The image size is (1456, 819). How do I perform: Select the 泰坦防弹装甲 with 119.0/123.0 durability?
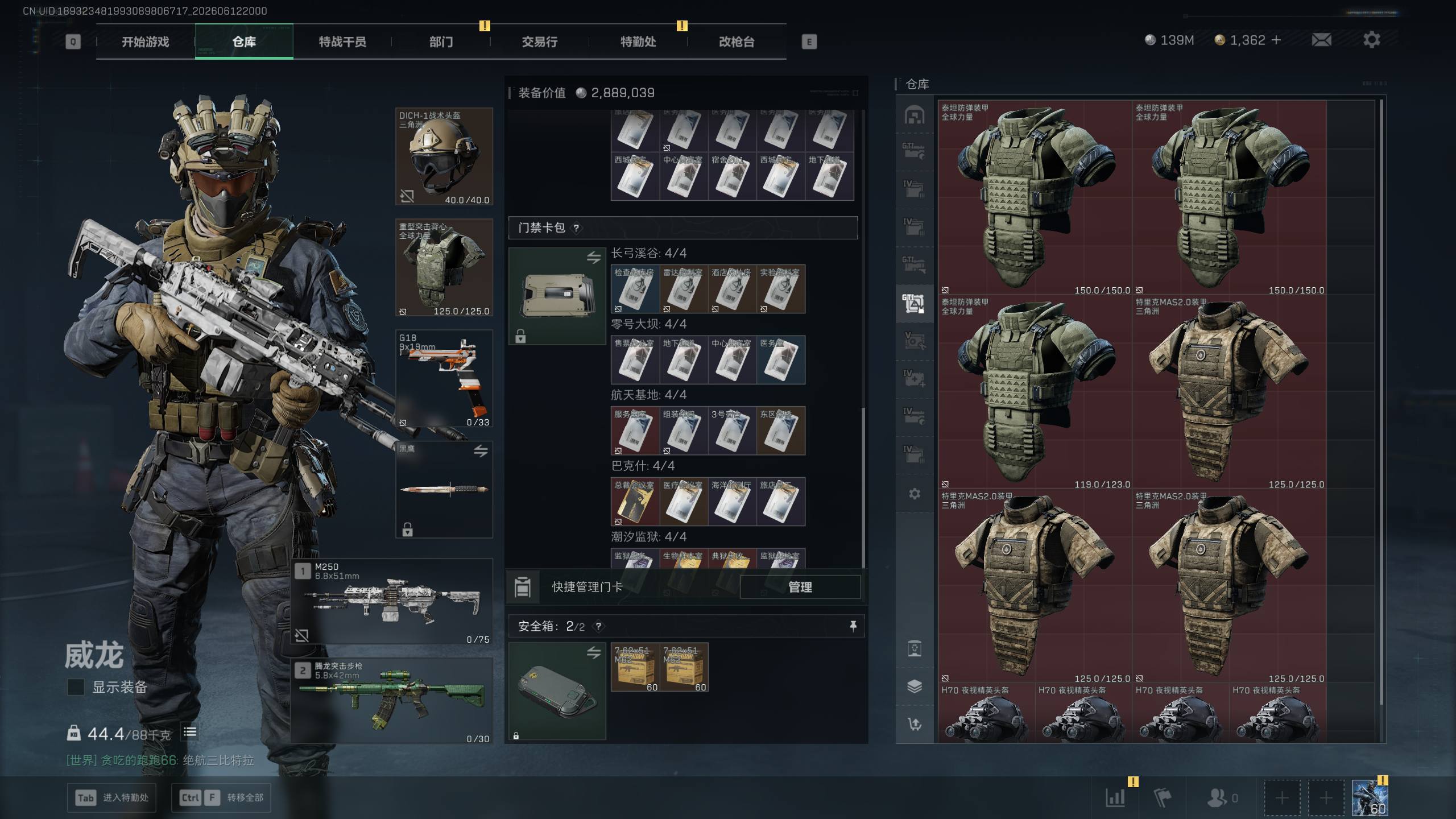pos(1035,392)
